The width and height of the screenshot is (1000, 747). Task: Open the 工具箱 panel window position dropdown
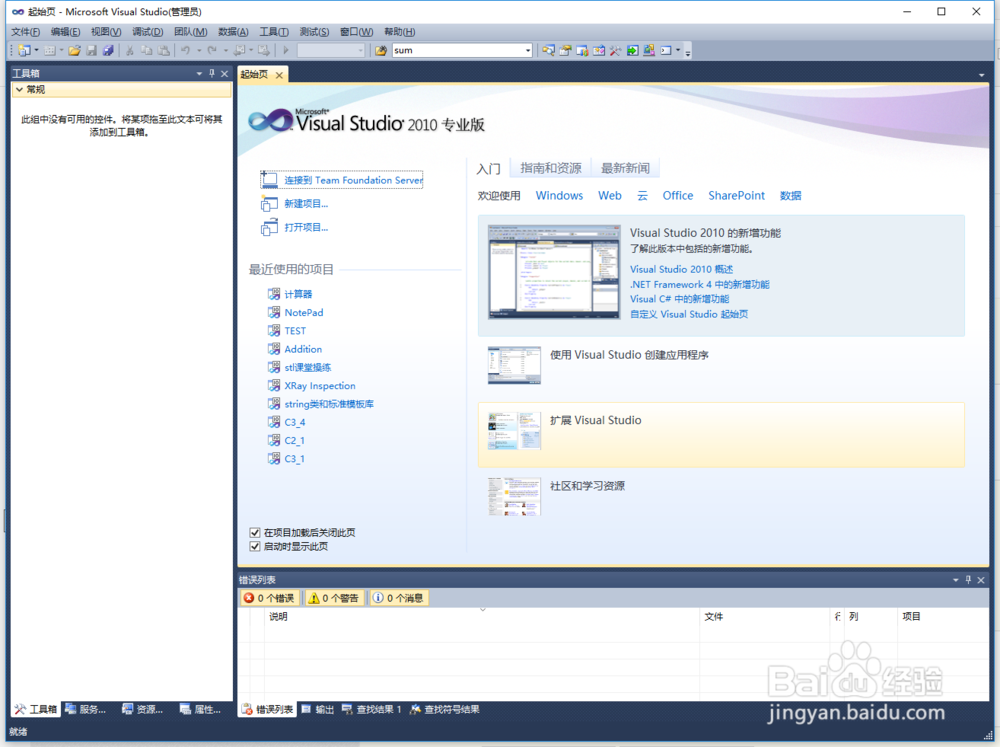(200, 73)
